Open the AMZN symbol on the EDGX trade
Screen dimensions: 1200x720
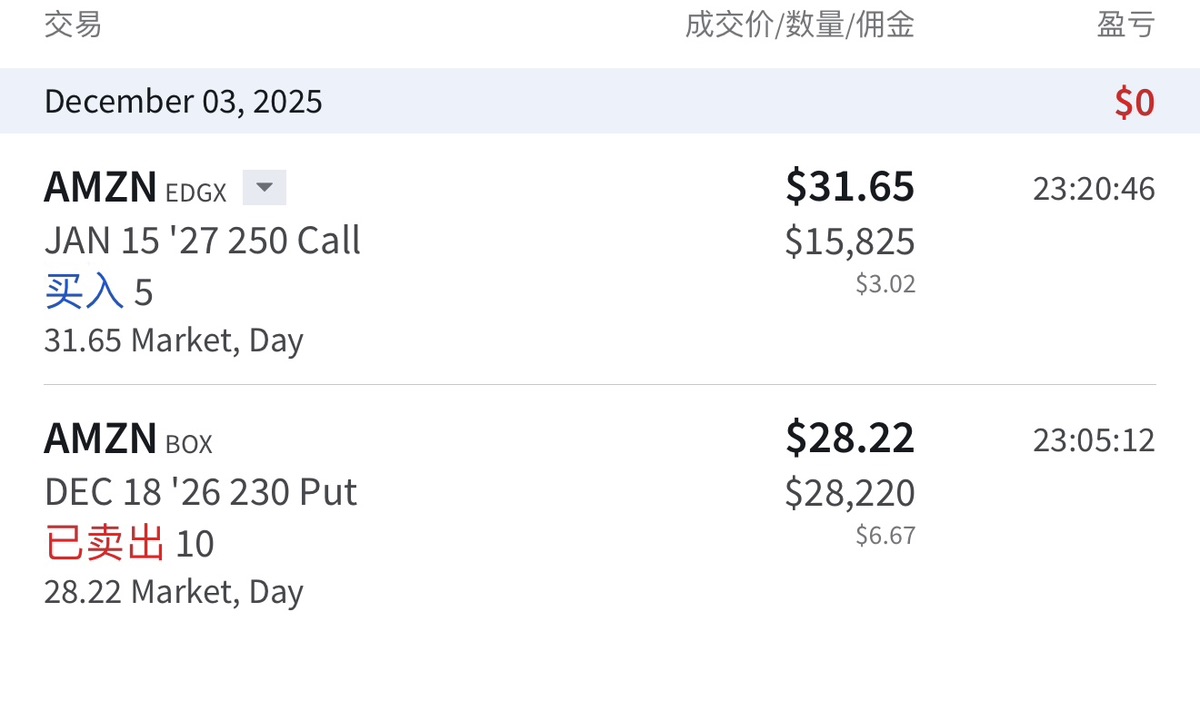point(100,187)
